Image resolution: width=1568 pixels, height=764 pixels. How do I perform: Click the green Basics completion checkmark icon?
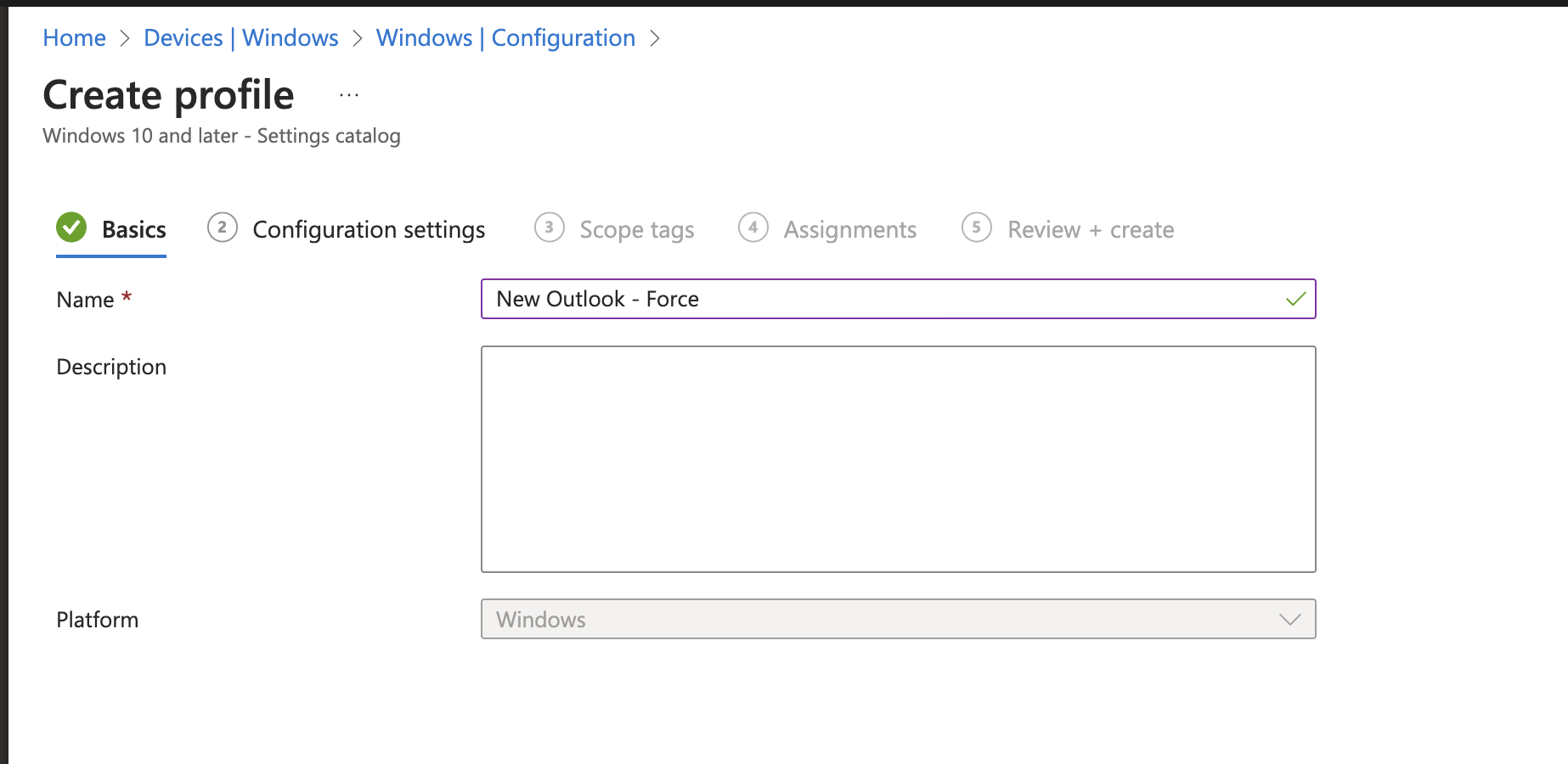click(x=71, y=228)
